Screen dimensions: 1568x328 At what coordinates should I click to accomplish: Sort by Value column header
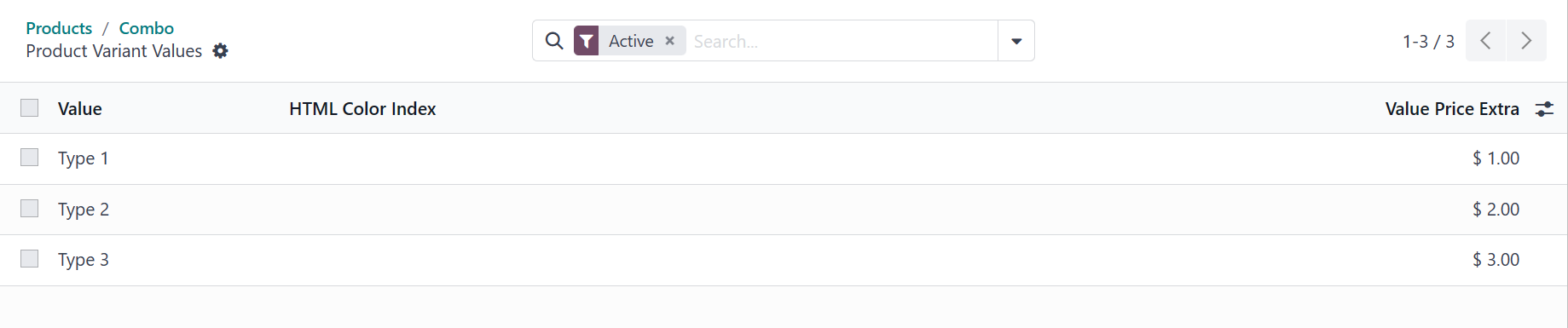pyautogui.click(x=80, y=109)
